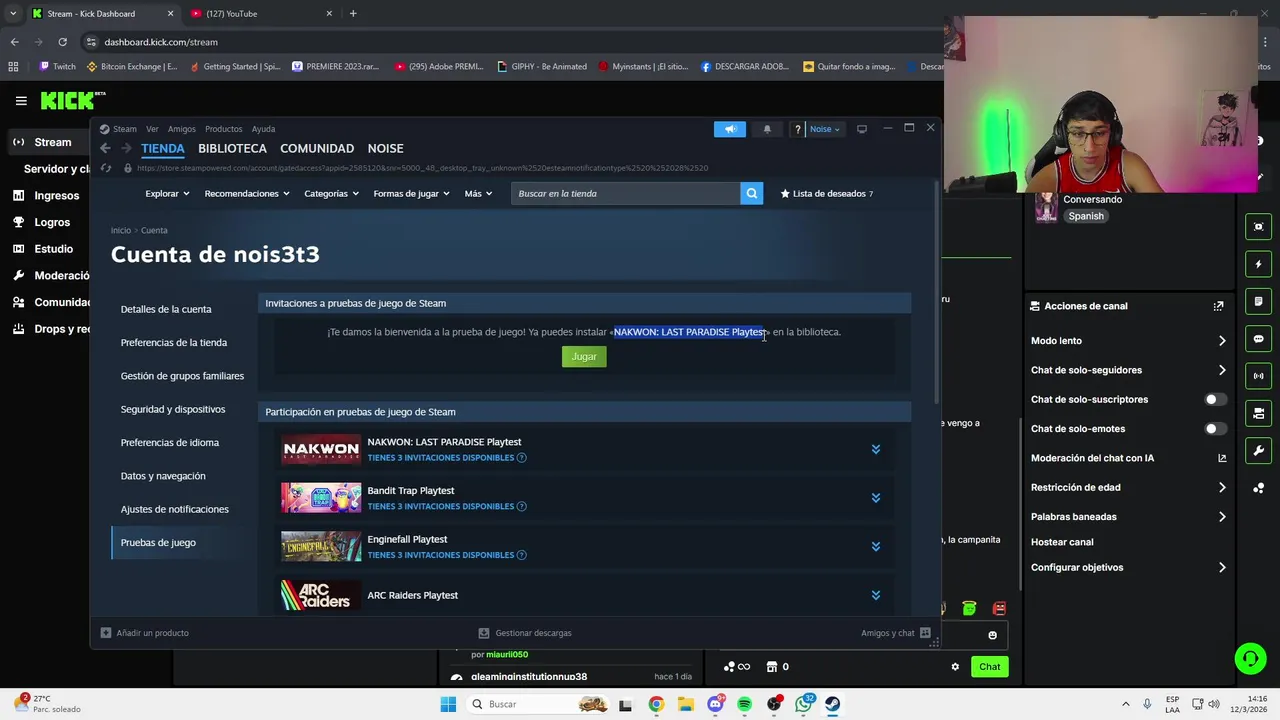Click the Moderación del chat con IA link icon

1221,458
